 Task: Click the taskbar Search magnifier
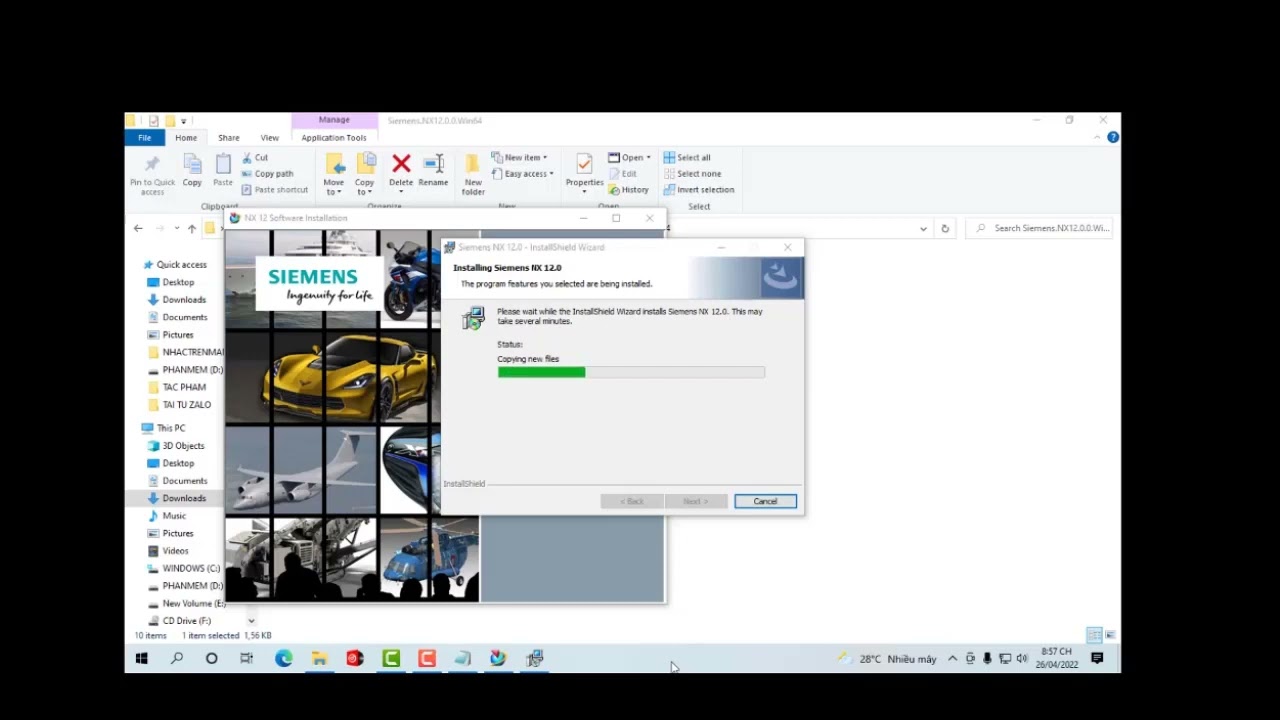pyautogui.click(x=177, y=658)
